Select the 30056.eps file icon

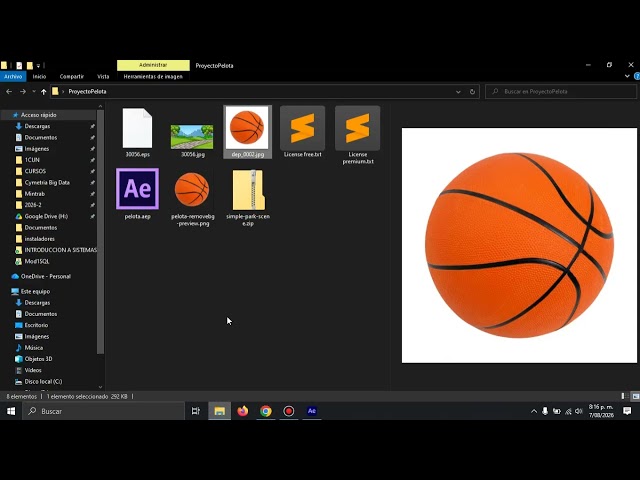[x=138, y=128]
